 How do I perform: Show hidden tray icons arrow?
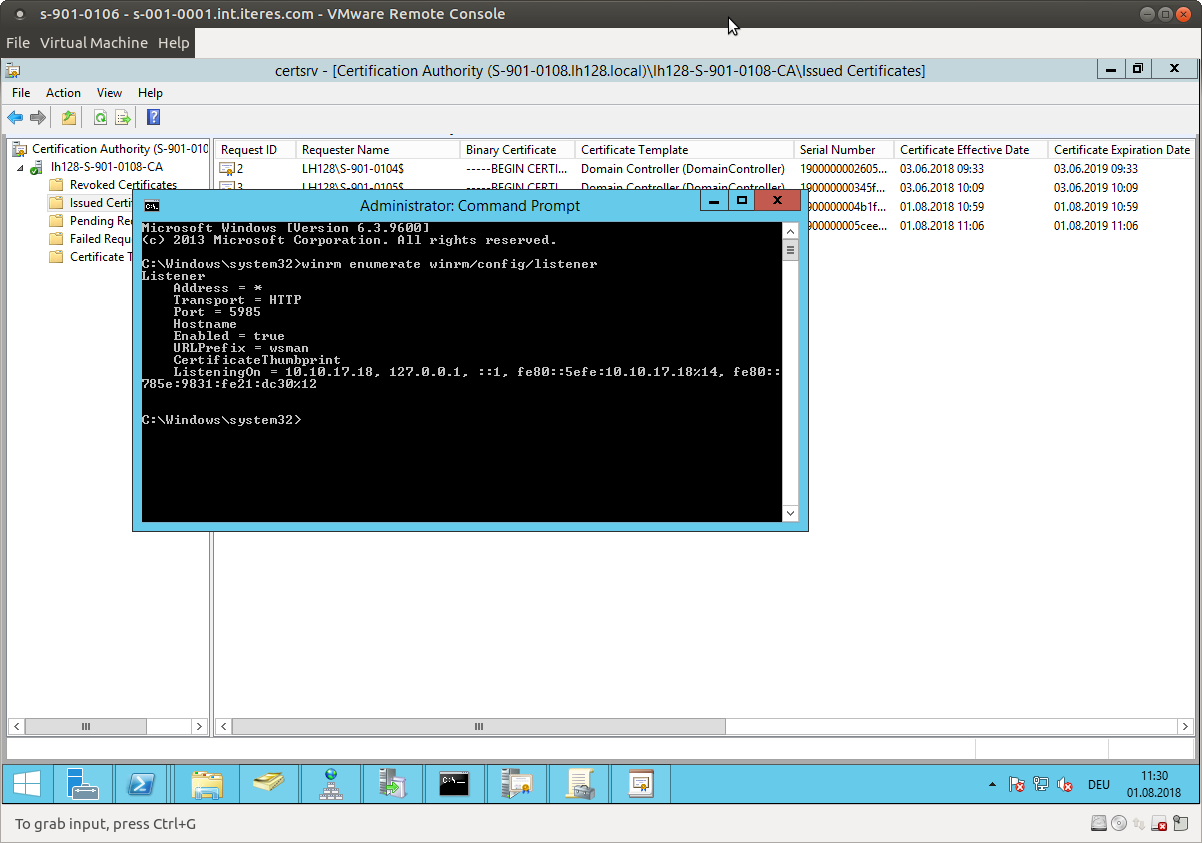click(x=993, y=785)
